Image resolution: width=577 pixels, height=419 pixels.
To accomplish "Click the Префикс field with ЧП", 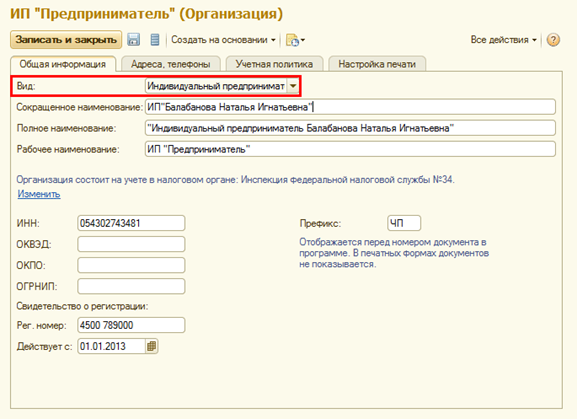I will 404,223.
